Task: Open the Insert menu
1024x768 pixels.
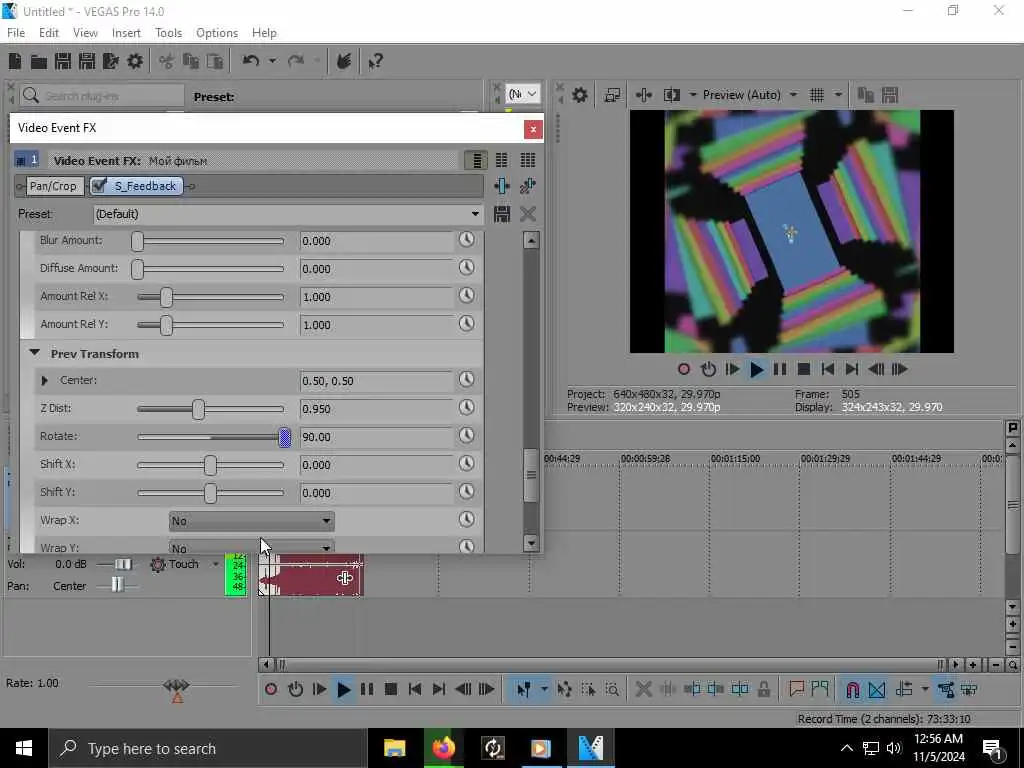Action: tap(126, 33)
